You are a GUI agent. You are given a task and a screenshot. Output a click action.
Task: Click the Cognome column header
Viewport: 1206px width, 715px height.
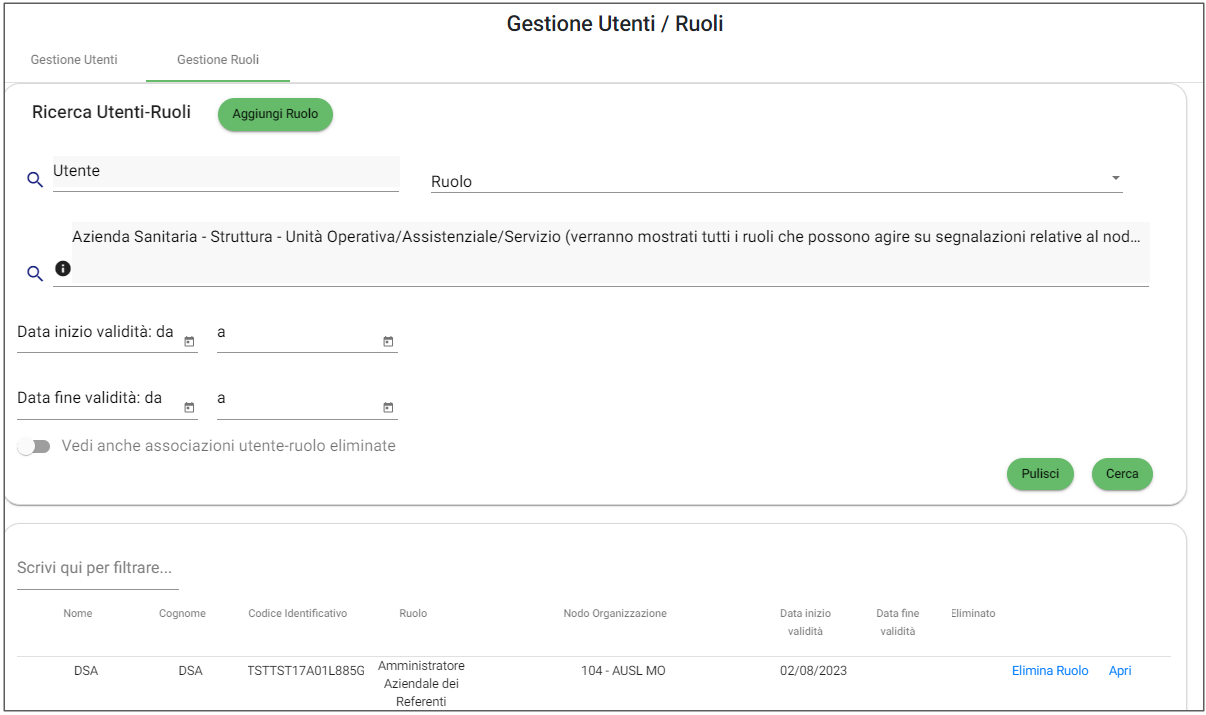182,614
